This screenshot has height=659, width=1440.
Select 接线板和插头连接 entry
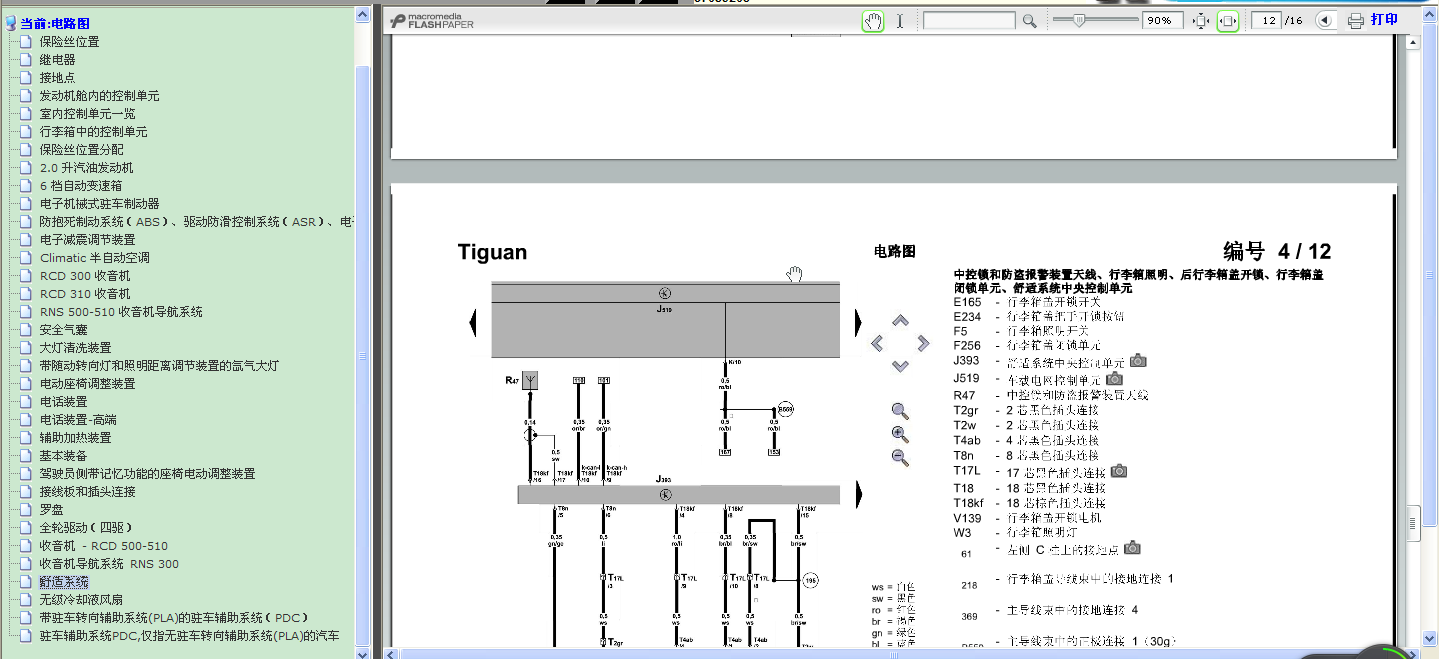pyautogui.click(x=87, y=491)
